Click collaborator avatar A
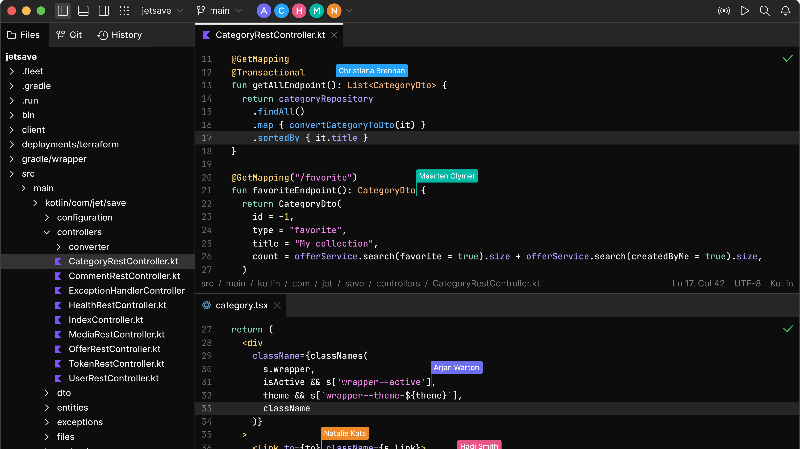Image resolution: width=800 pixels, height=449 pixels. coord(264,11)
